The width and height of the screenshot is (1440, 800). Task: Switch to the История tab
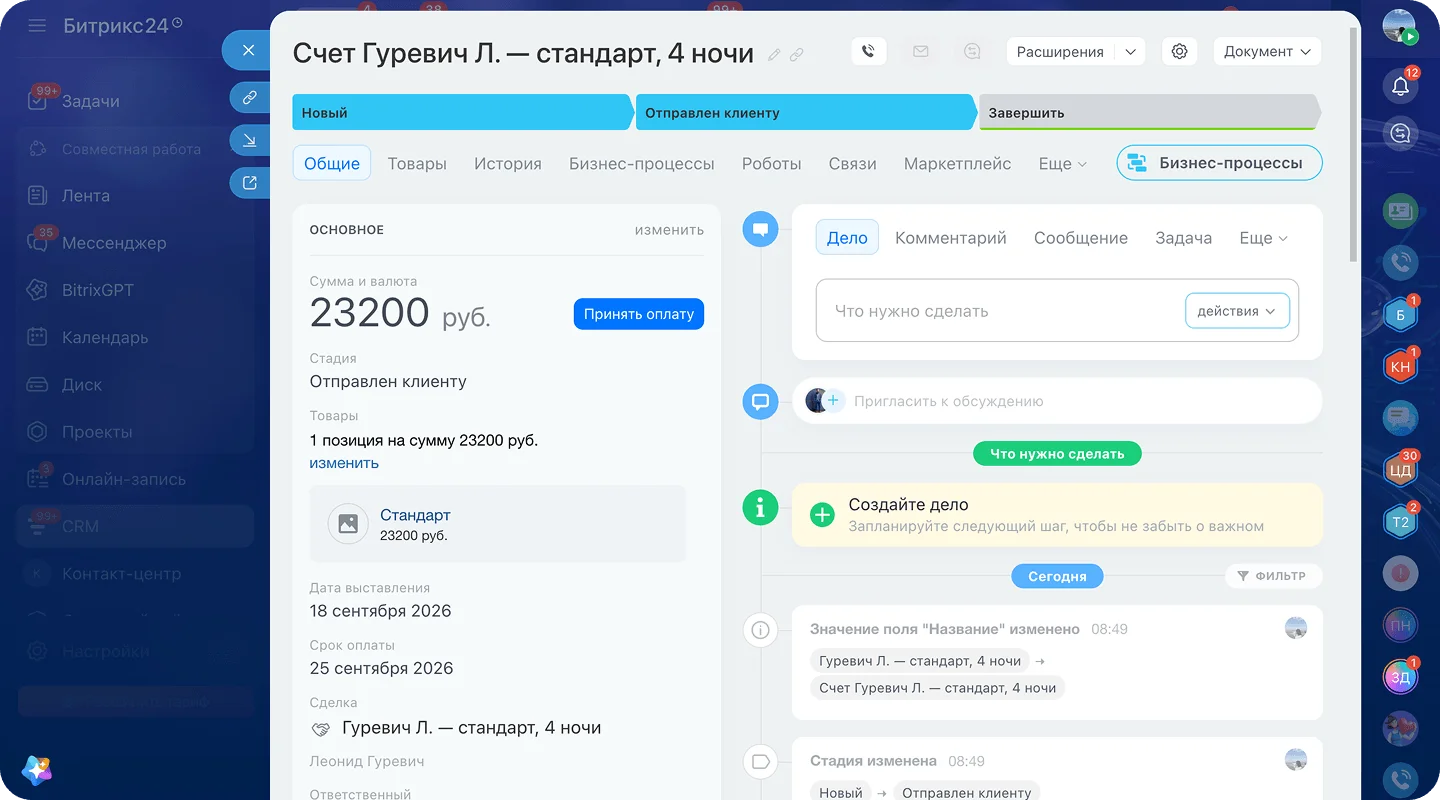(x=508, y=164)
